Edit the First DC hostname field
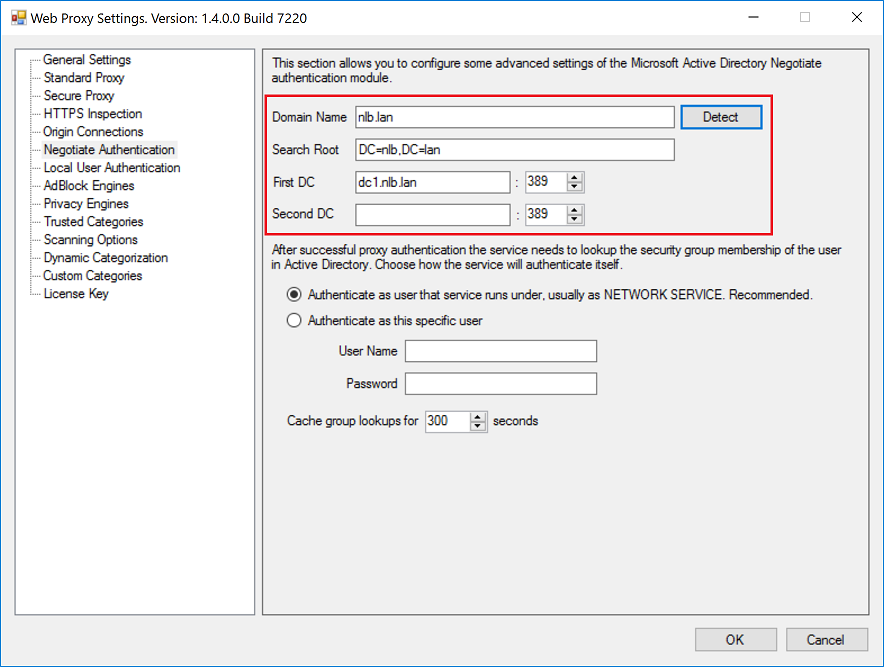 (x=433, y=183)
